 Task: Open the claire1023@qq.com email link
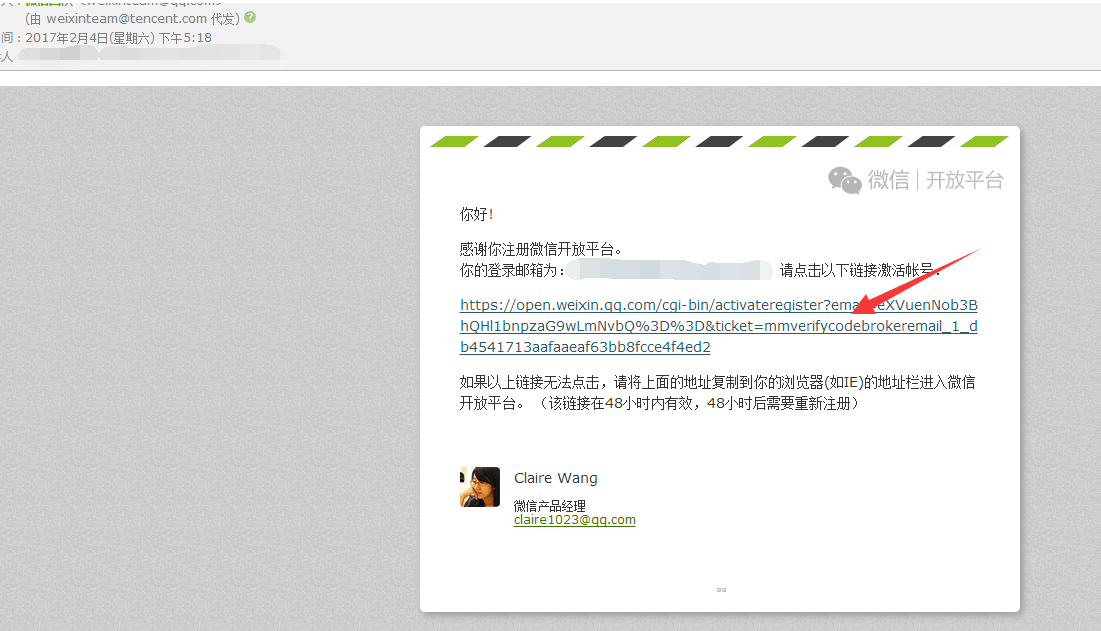[574, 520]
